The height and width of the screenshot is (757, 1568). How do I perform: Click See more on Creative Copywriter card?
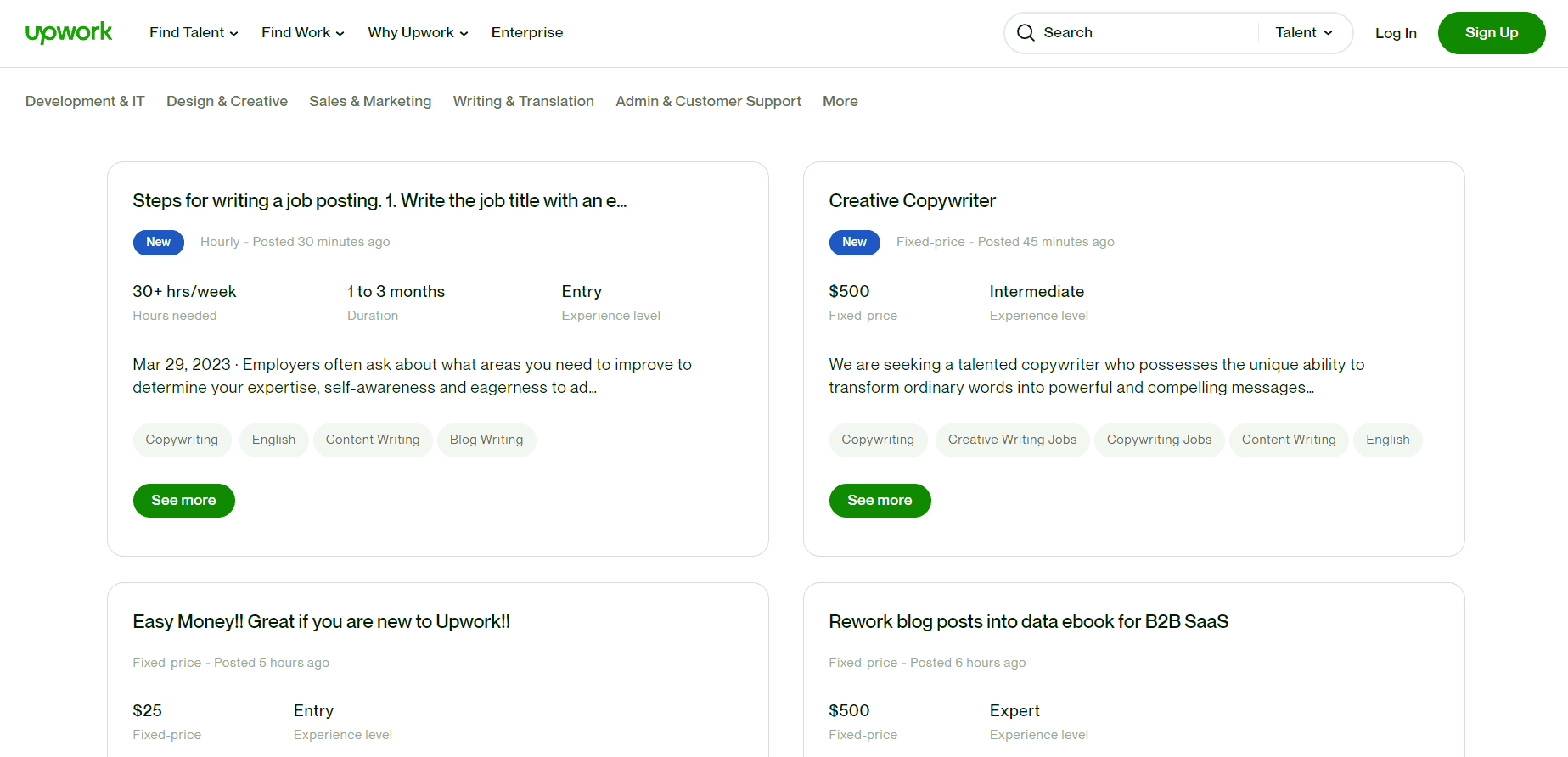coord(880,501)
